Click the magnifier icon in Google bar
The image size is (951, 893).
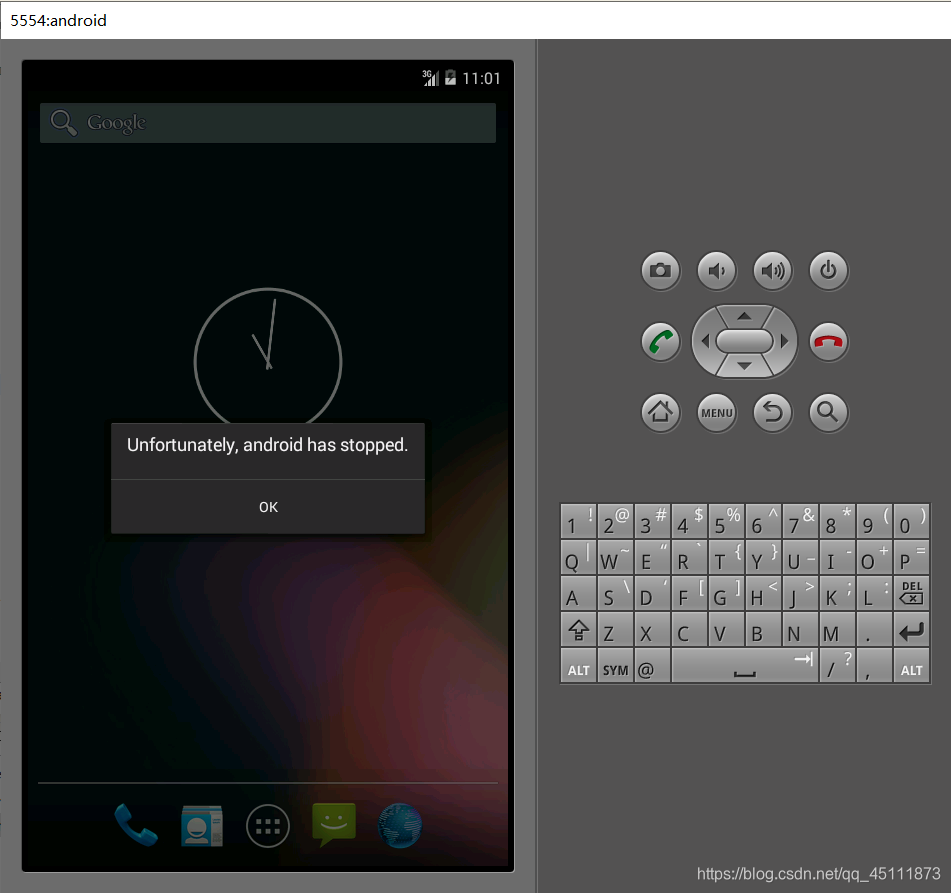coord(63,123)
